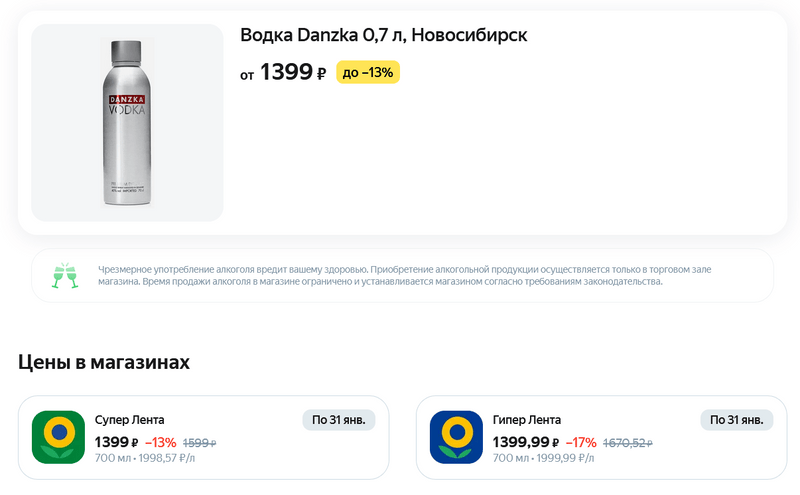This screenshot has width=800, height=495.
Task: Click 'По 31 янв.' badge on Гипер Лента card
Action: (x=736, y=420)
